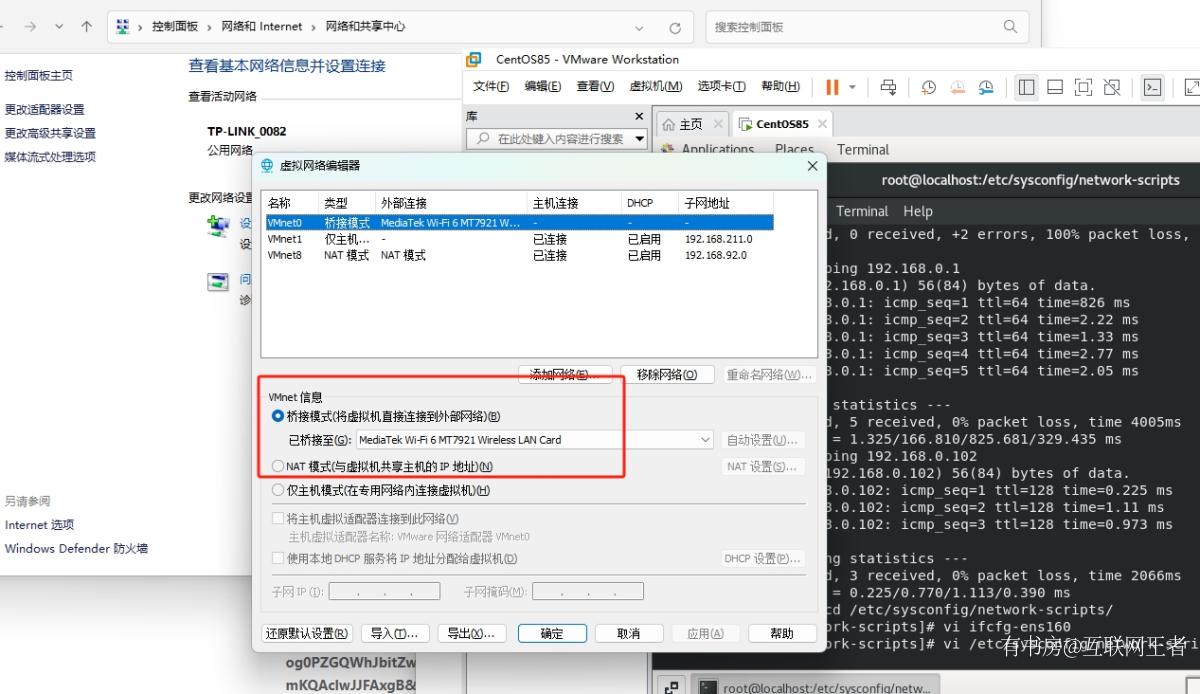Open recent locations chevron in Control Panel
1200x694 pixels.
pyautogui.click(x=59, y=27)
